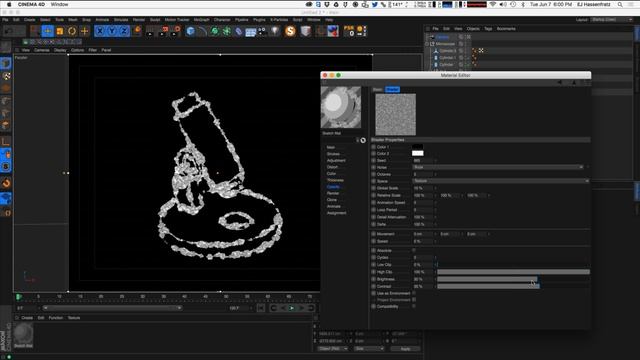The height and width of the screenshot is (360, 640).
Task: Open the green subdivision generator icon
Action: [214, 31]
